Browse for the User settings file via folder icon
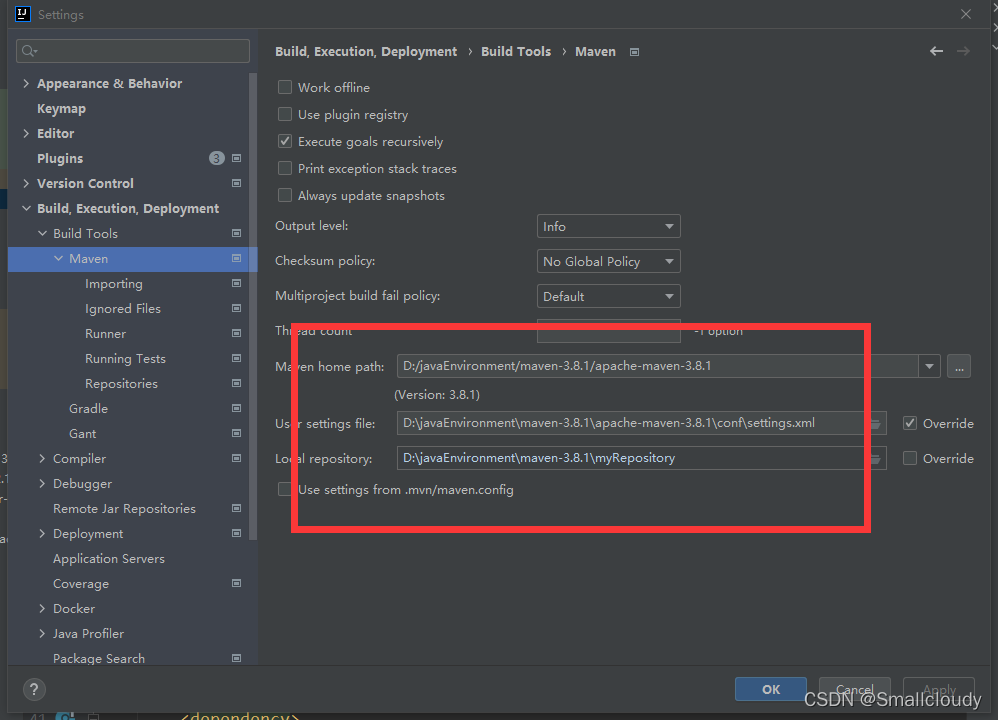The width and height of the screenshot is (998, 720). coord(876,423)
